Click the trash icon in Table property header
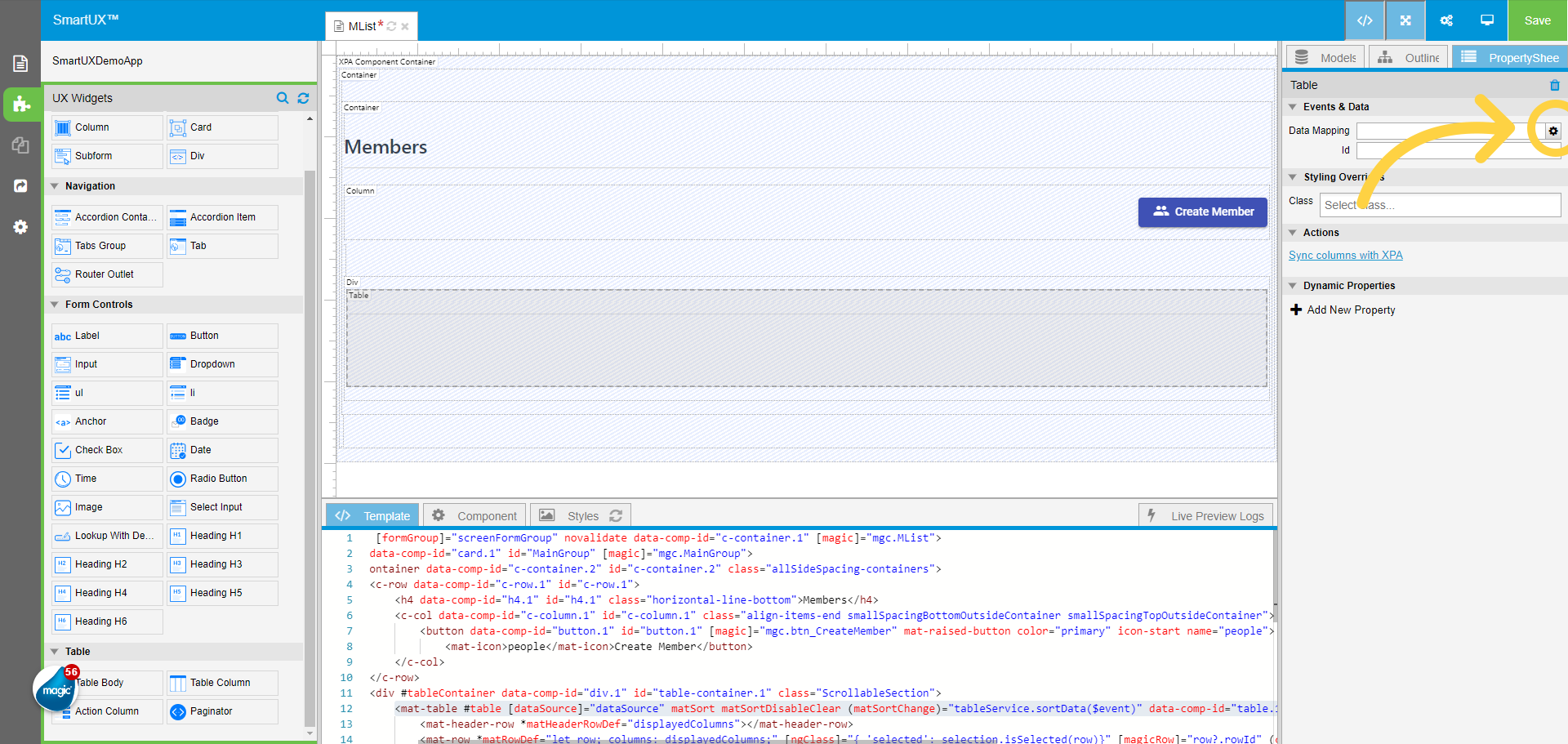 click(1555, 85)
